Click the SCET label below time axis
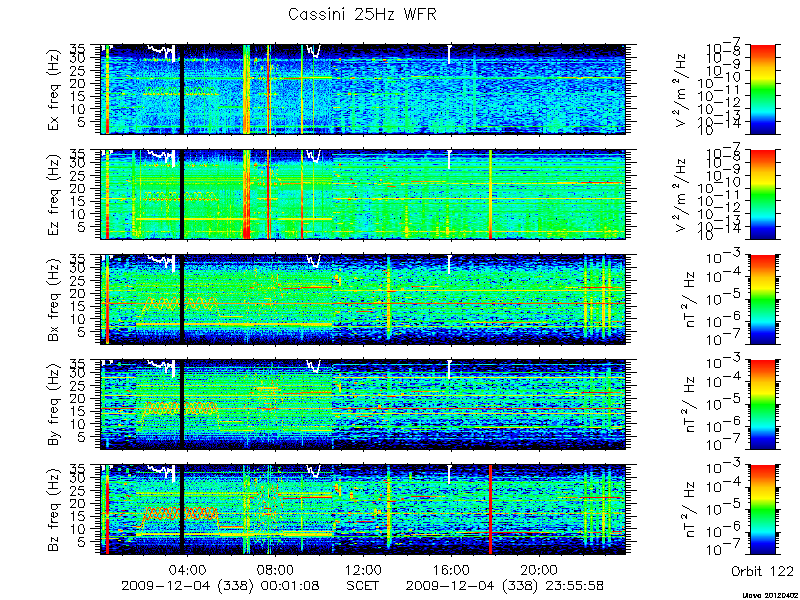The height and width of the screenshot is (600, 800). pos(363,585)
